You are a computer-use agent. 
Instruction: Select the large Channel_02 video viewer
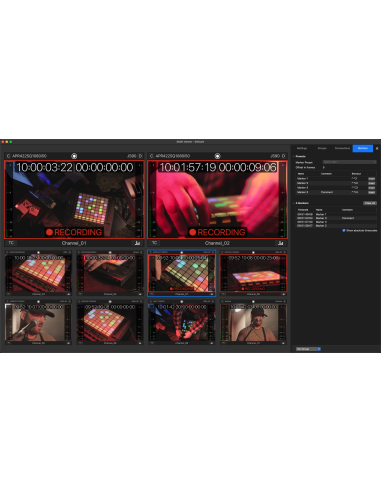tap(217, 199)
